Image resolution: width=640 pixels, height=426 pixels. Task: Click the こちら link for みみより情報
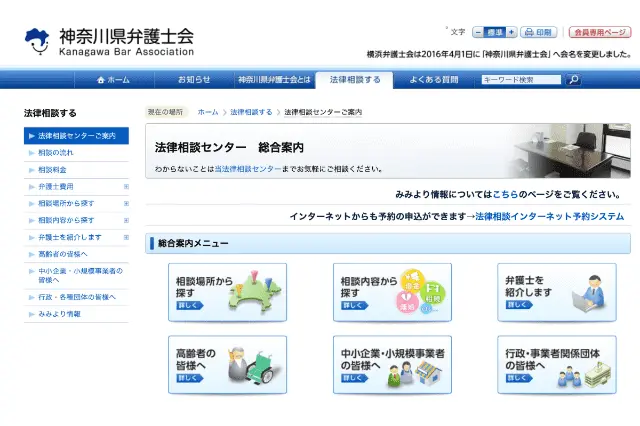click(x=505, y=195)
